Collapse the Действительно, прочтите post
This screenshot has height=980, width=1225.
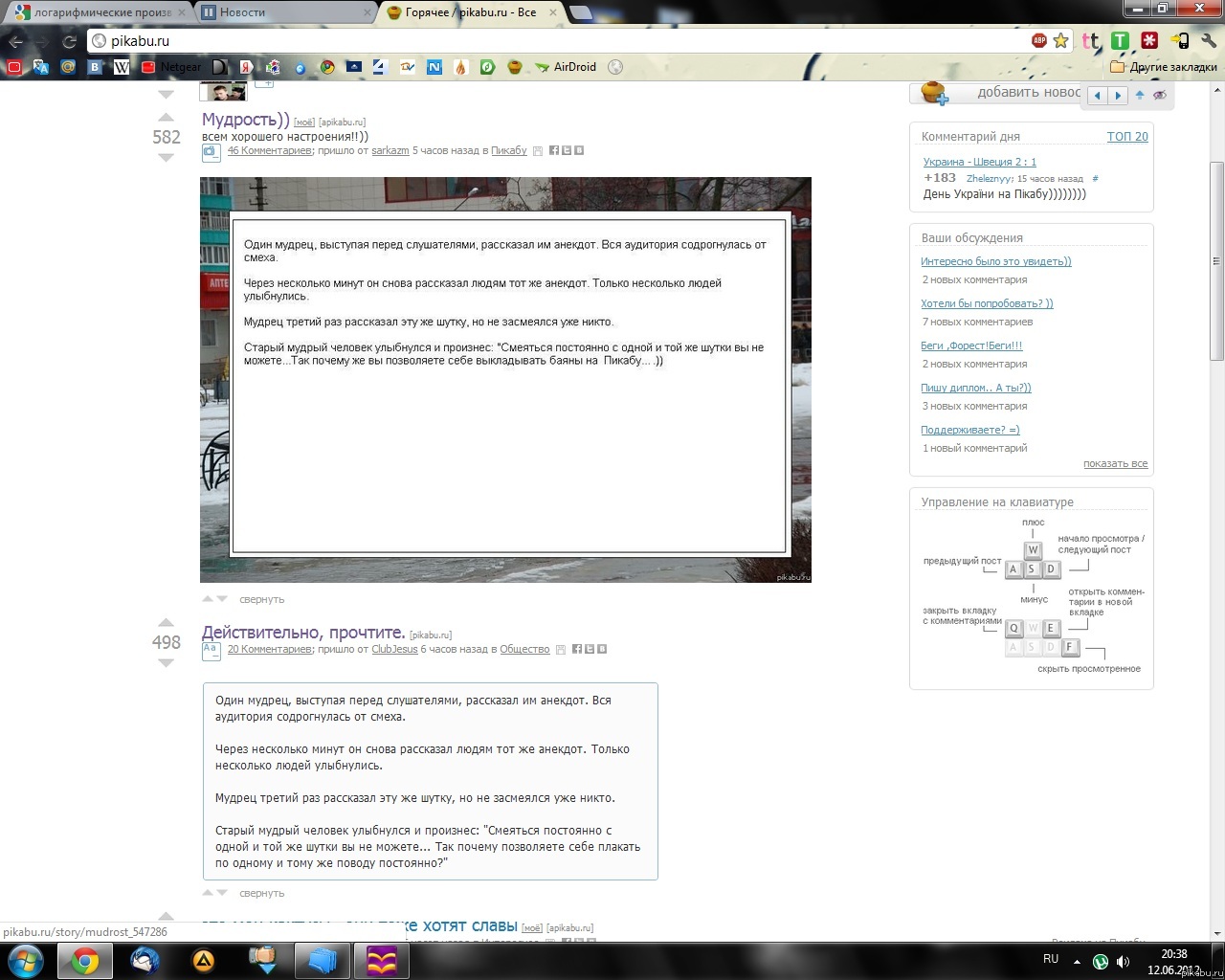261,894
